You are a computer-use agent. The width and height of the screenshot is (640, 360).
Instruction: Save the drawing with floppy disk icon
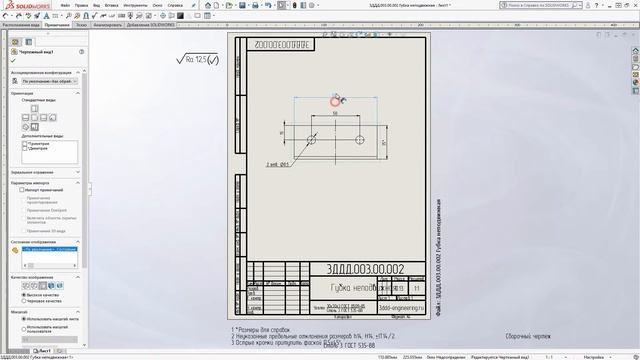(x=242, y=5)
